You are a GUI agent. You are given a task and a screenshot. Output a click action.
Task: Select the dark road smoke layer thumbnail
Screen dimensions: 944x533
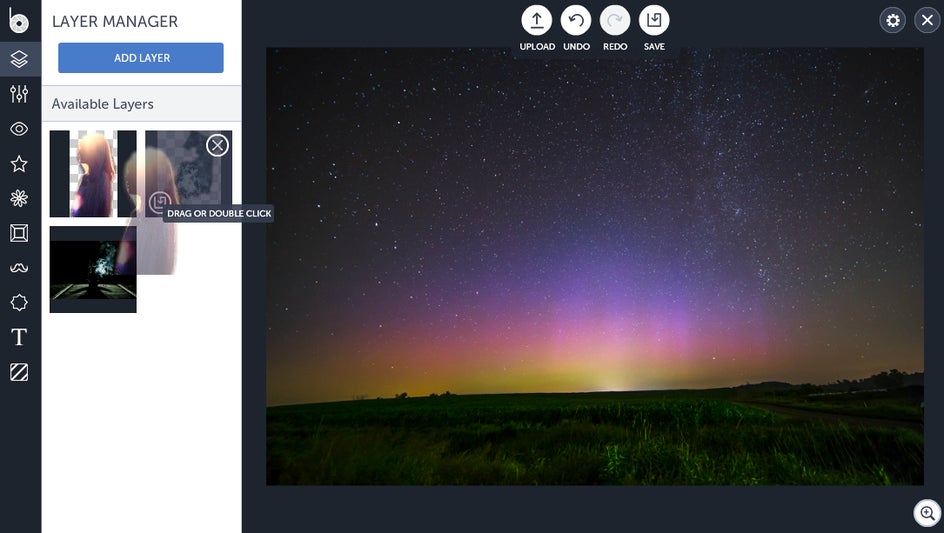click(93, 269)
